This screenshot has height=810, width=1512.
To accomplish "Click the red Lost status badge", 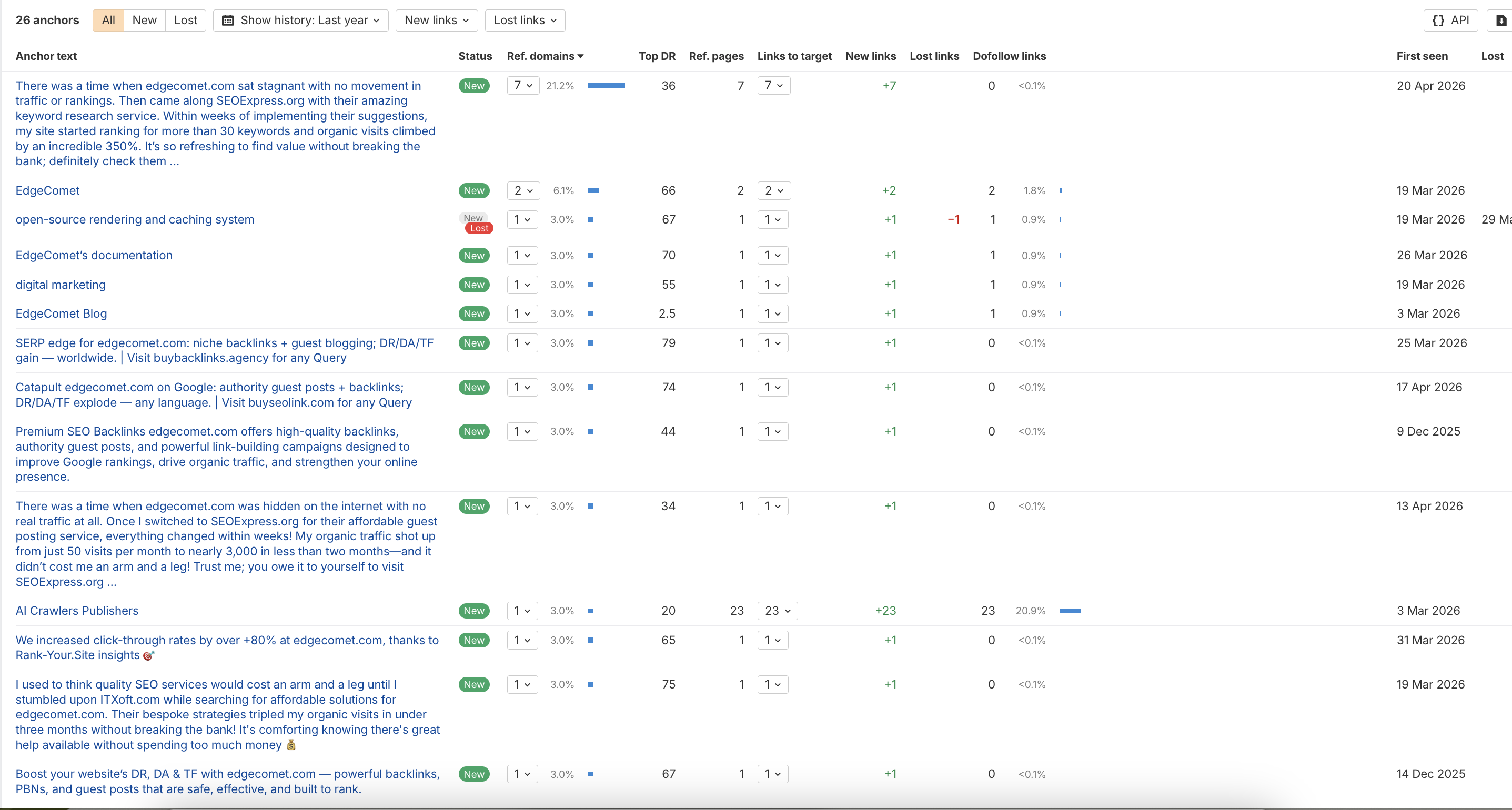I will [479, 228].
